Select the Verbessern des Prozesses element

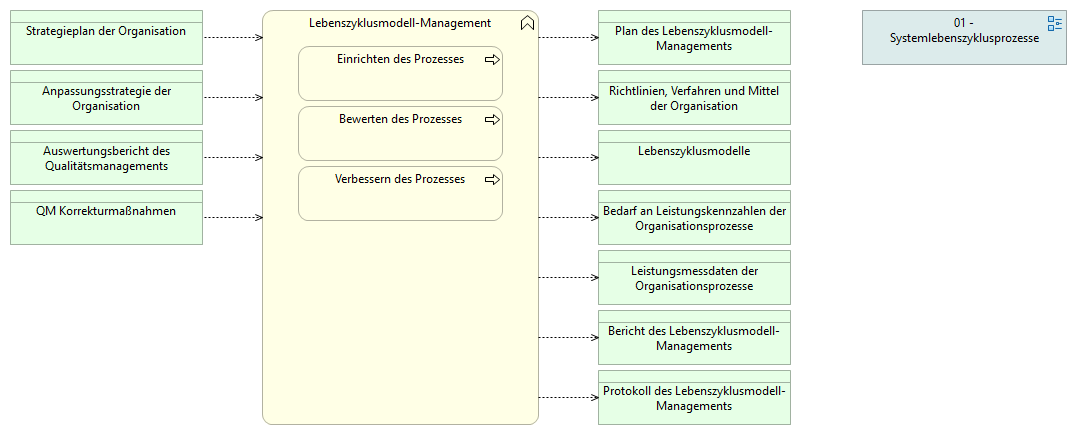coord(400,193)
